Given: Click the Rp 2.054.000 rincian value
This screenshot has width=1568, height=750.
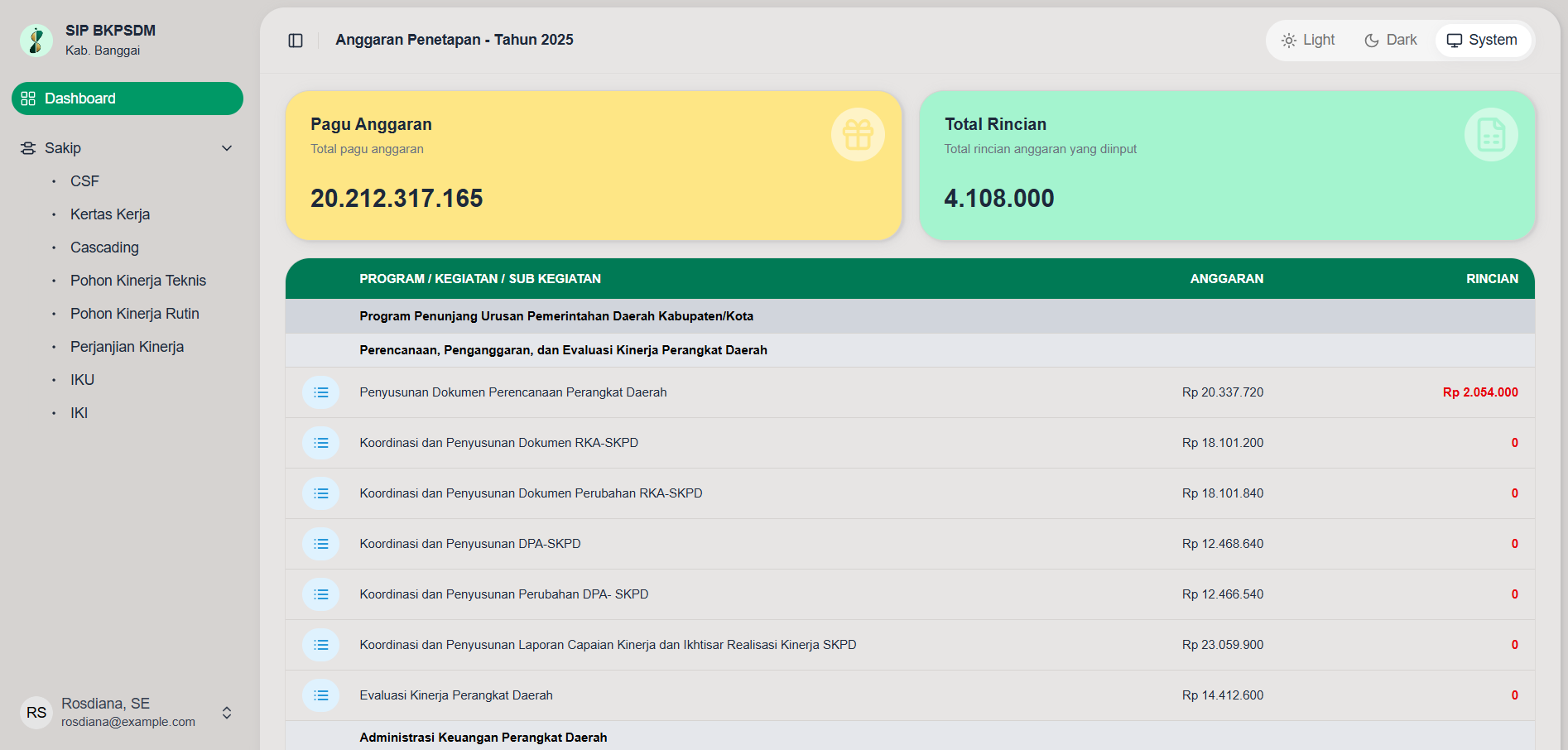Looking at the screenshot, I should (1479, 392).
